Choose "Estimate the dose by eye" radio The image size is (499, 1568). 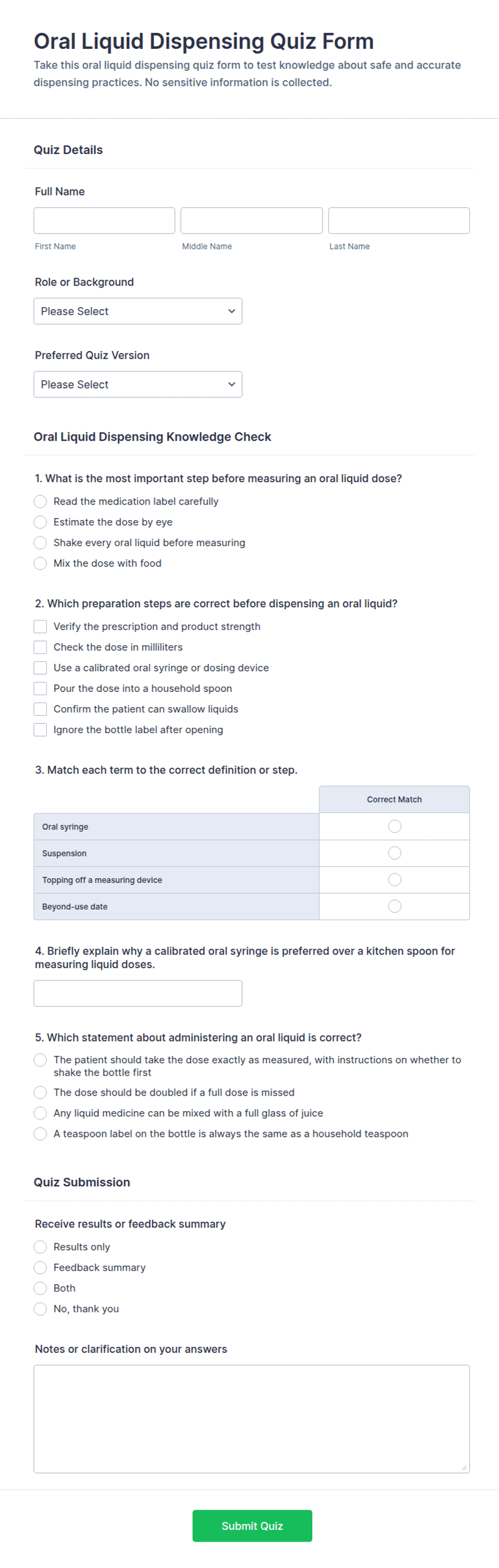tap(40, 522)
